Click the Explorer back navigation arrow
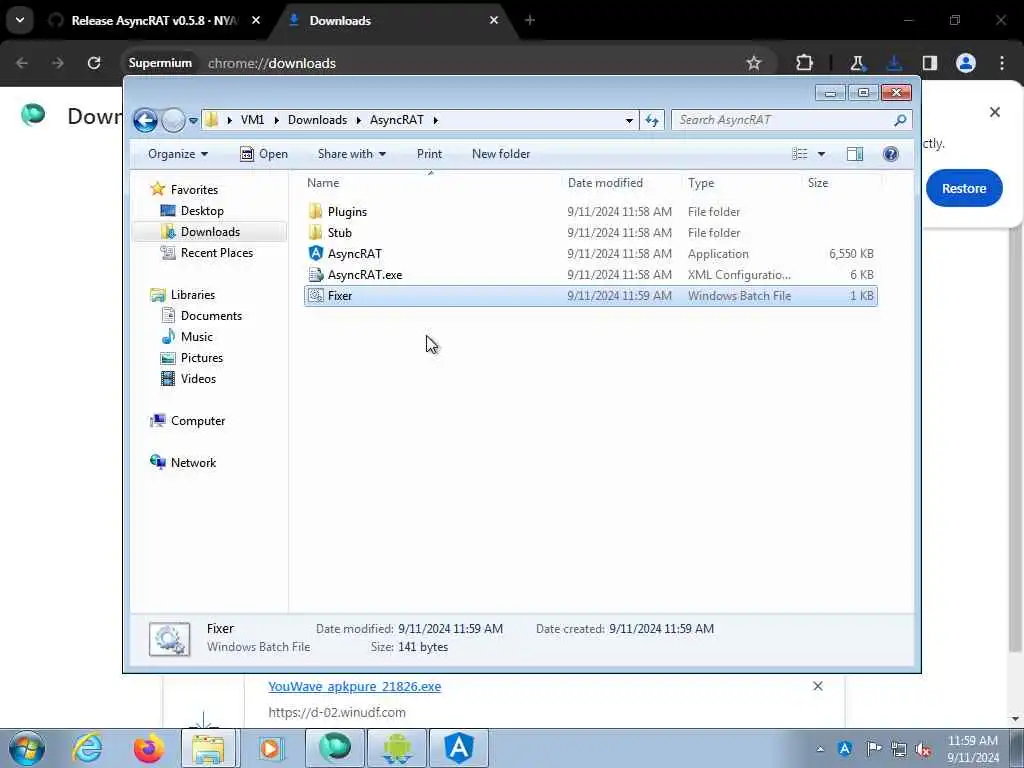Image resolution: width=1024 pixels, height=768 pixels. pos(145,120)
